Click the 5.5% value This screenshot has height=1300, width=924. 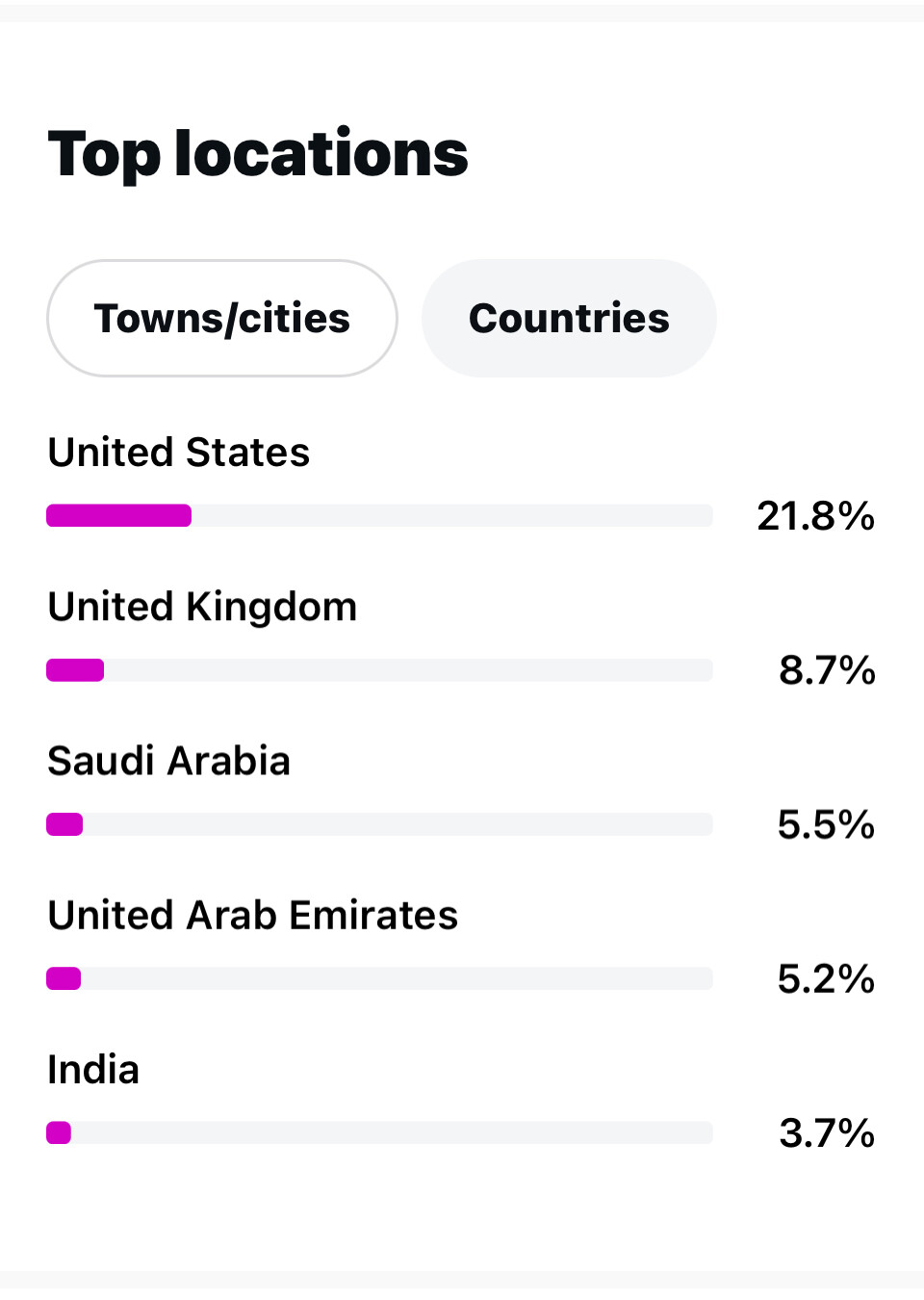click(826, 824)
